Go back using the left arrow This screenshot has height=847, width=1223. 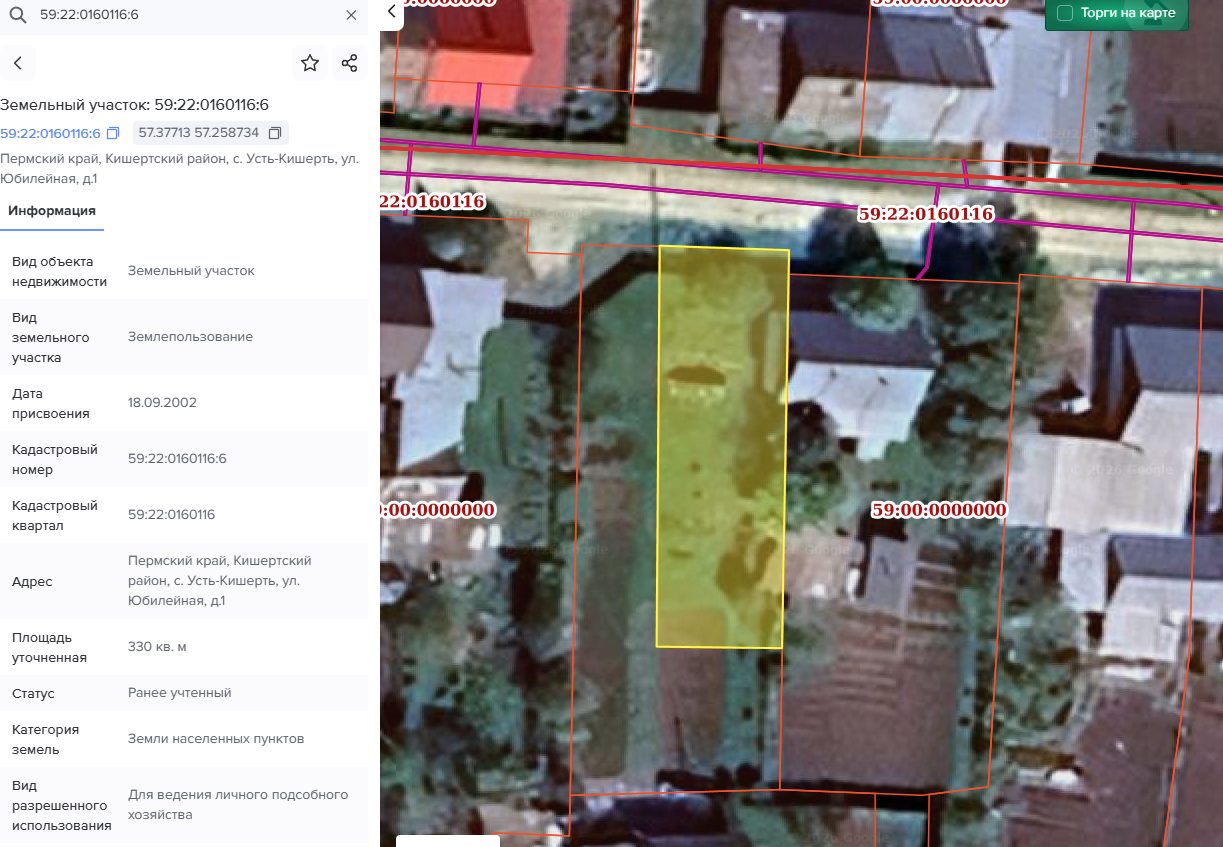[18, 63]
